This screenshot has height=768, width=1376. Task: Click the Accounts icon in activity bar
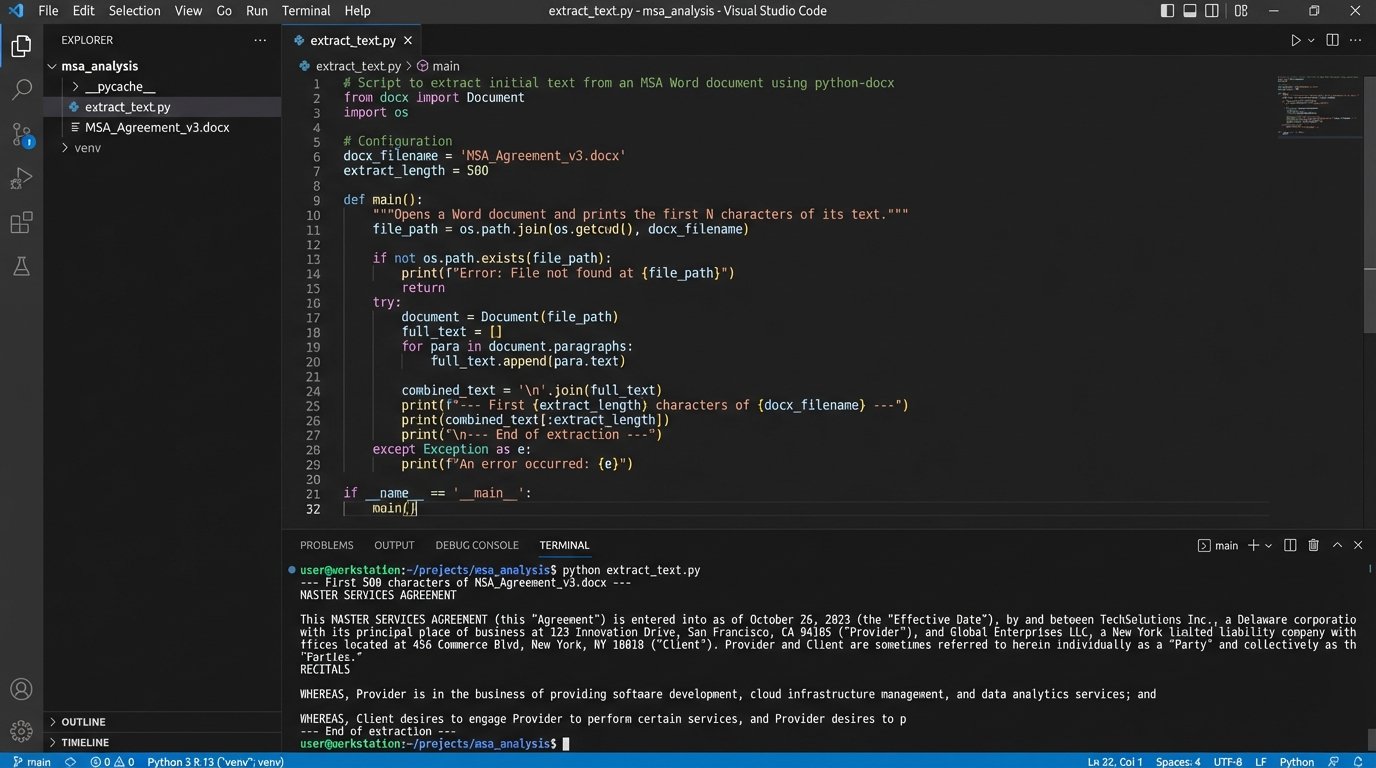21,689
